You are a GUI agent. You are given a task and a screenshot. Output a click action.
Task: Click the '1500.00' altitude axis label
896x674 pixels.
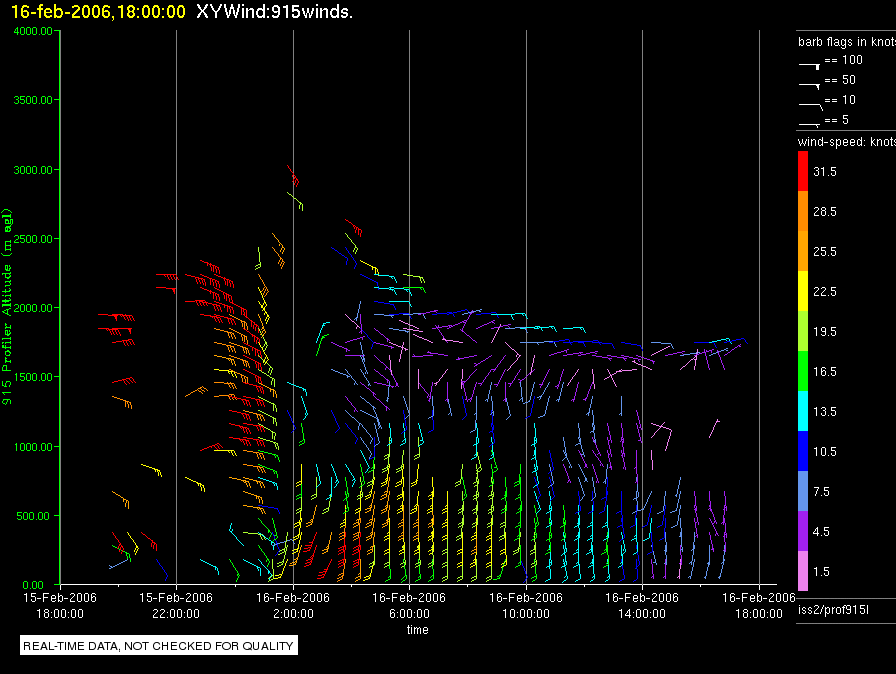coord(33,377)
